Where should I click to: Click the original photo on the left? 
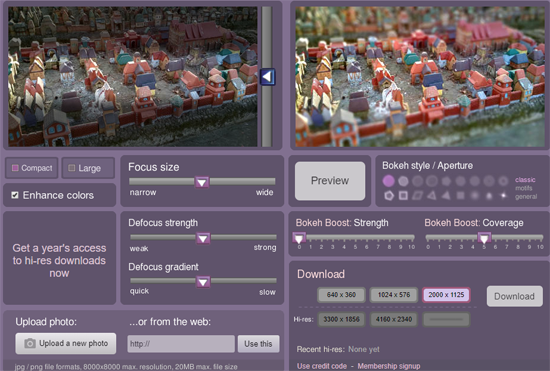(133, 76)
